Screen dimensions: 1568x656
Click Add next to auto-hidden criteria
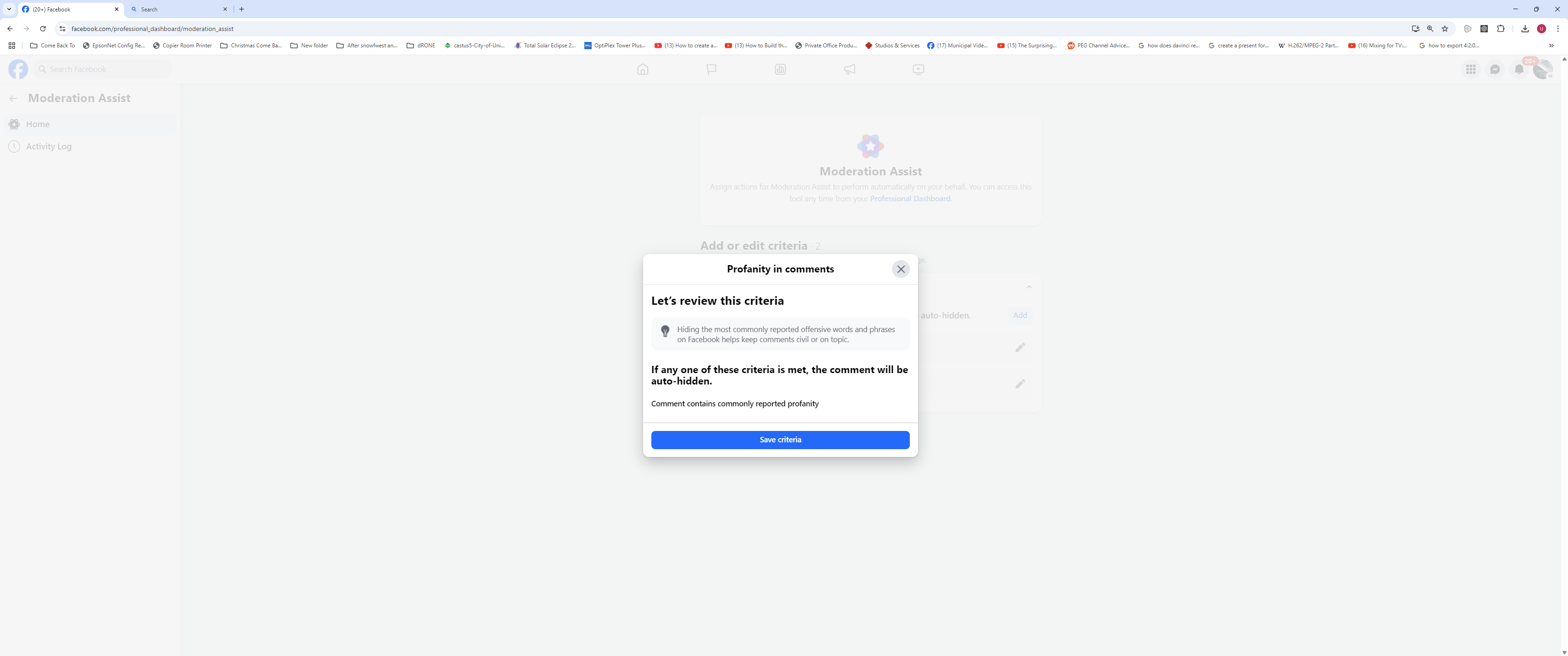(1020, 315)
